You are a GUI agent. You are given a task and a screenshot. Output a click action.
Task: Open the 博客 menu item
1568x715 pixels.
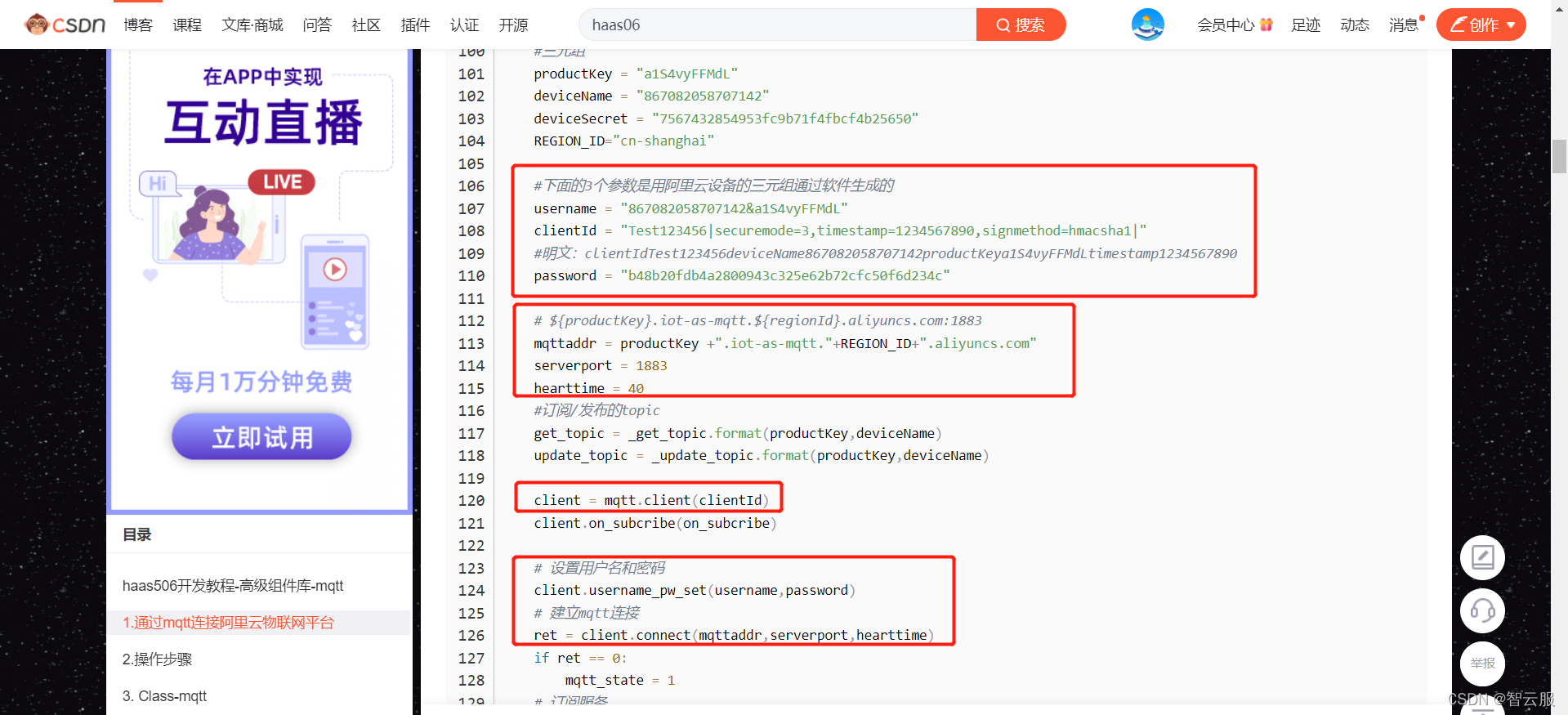[138, 25]
